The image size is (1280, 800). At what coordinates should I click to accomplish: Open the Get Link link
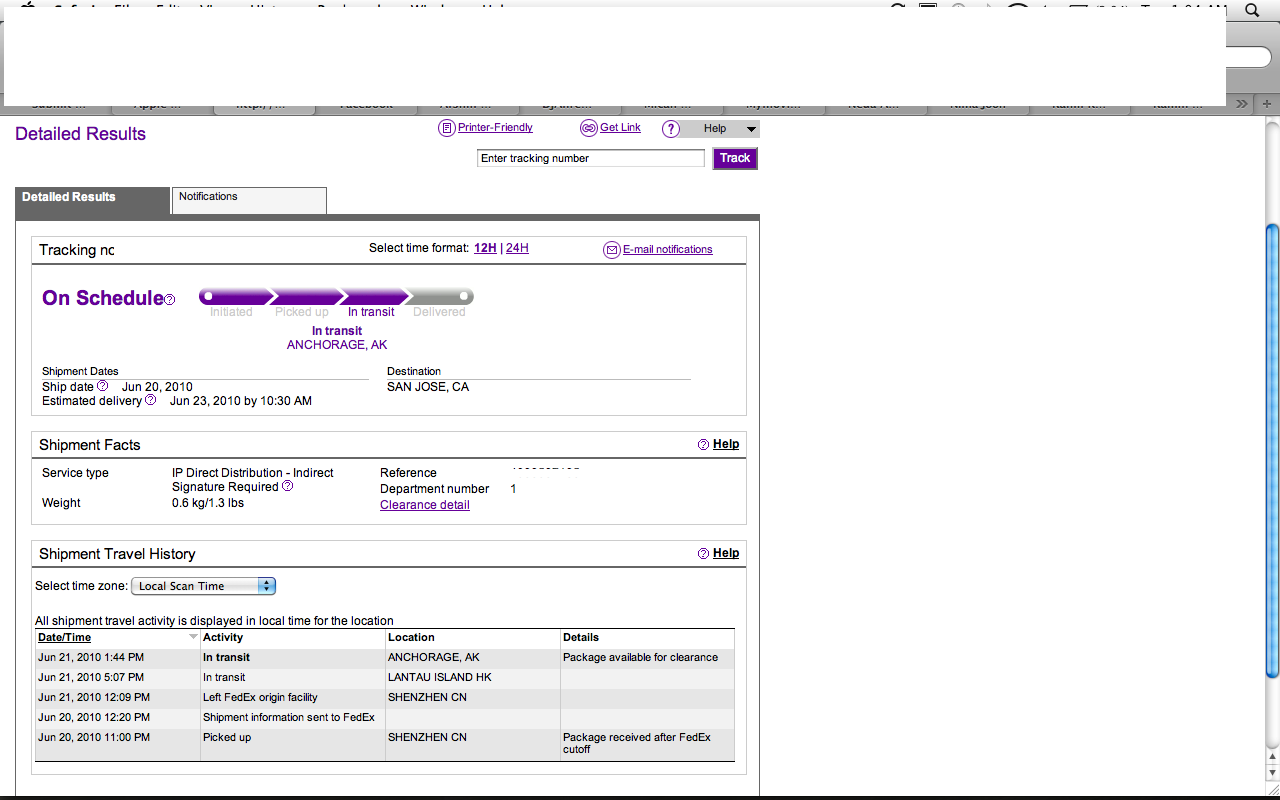coord(620,128)
